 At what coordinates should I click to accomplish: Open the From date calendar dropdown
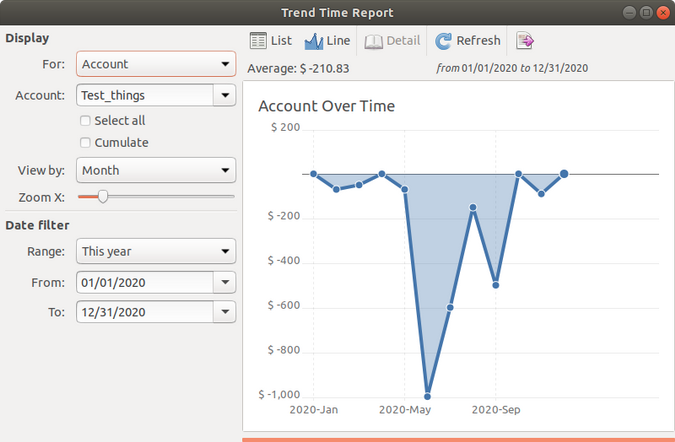[x=225, y=282]
